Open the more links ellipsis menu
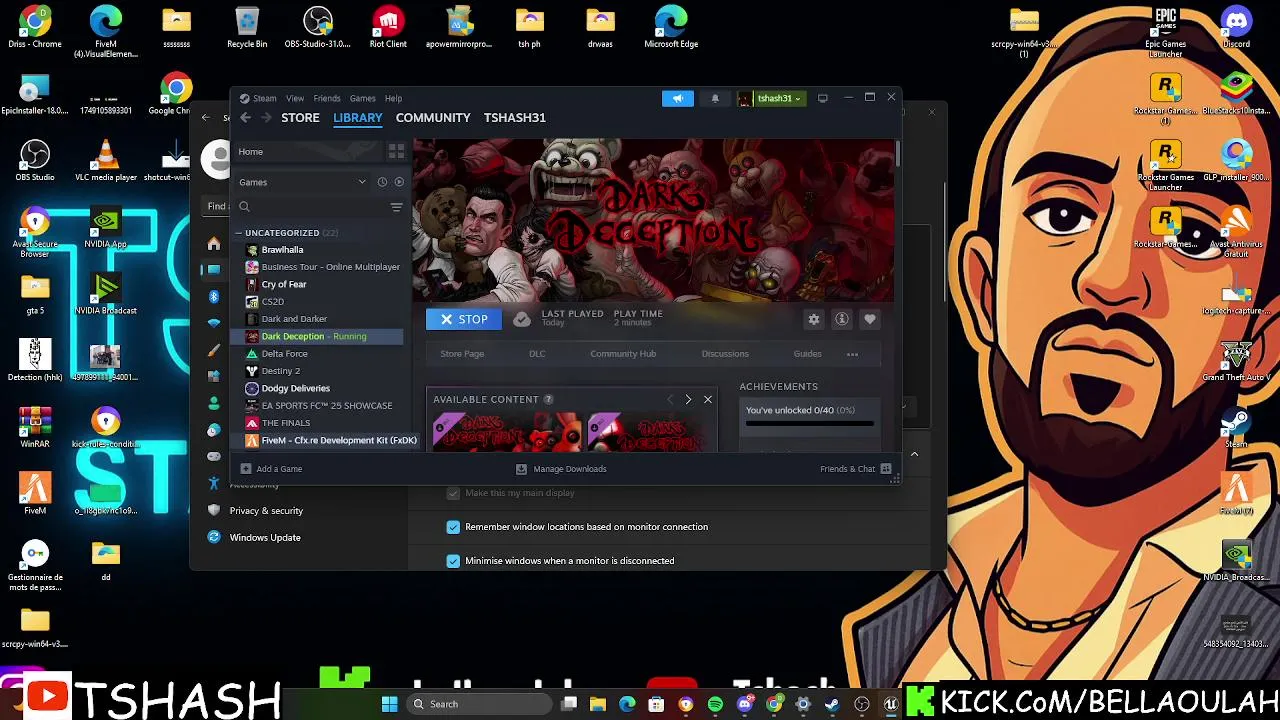Viewport: 1280px width, 720px height. coord(852,354)
